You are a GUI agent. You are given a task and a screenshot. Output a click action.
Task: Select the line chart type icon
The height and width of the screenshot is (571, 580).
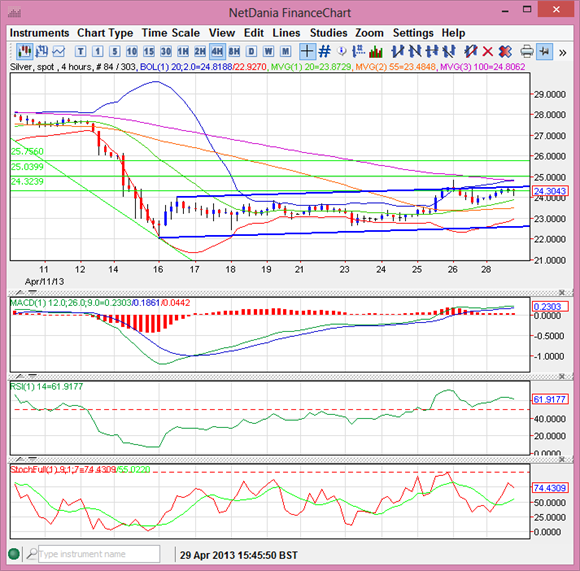click(x=58, y=51)
